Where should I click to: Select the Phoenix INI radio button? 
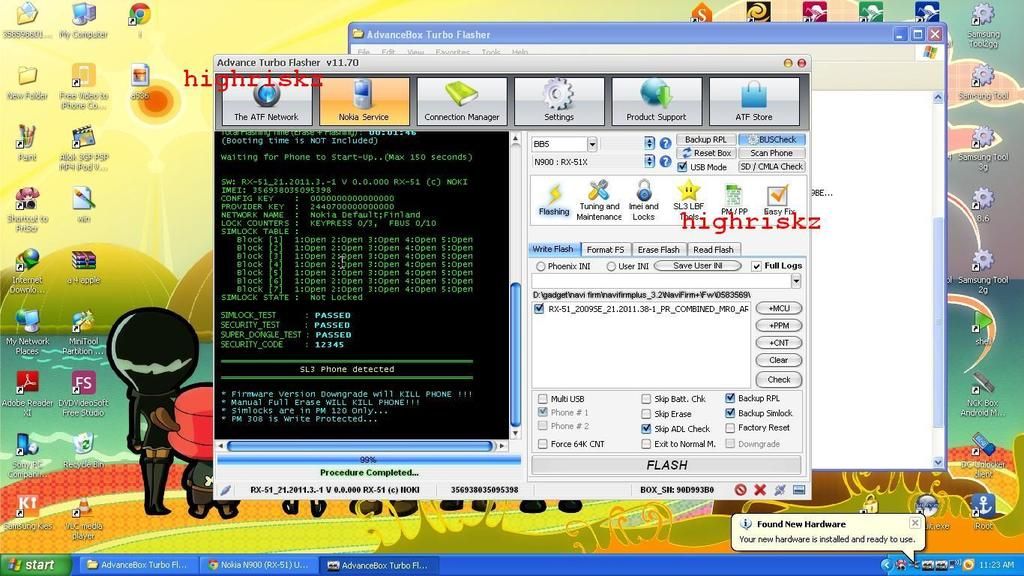[x=541, y=266]
